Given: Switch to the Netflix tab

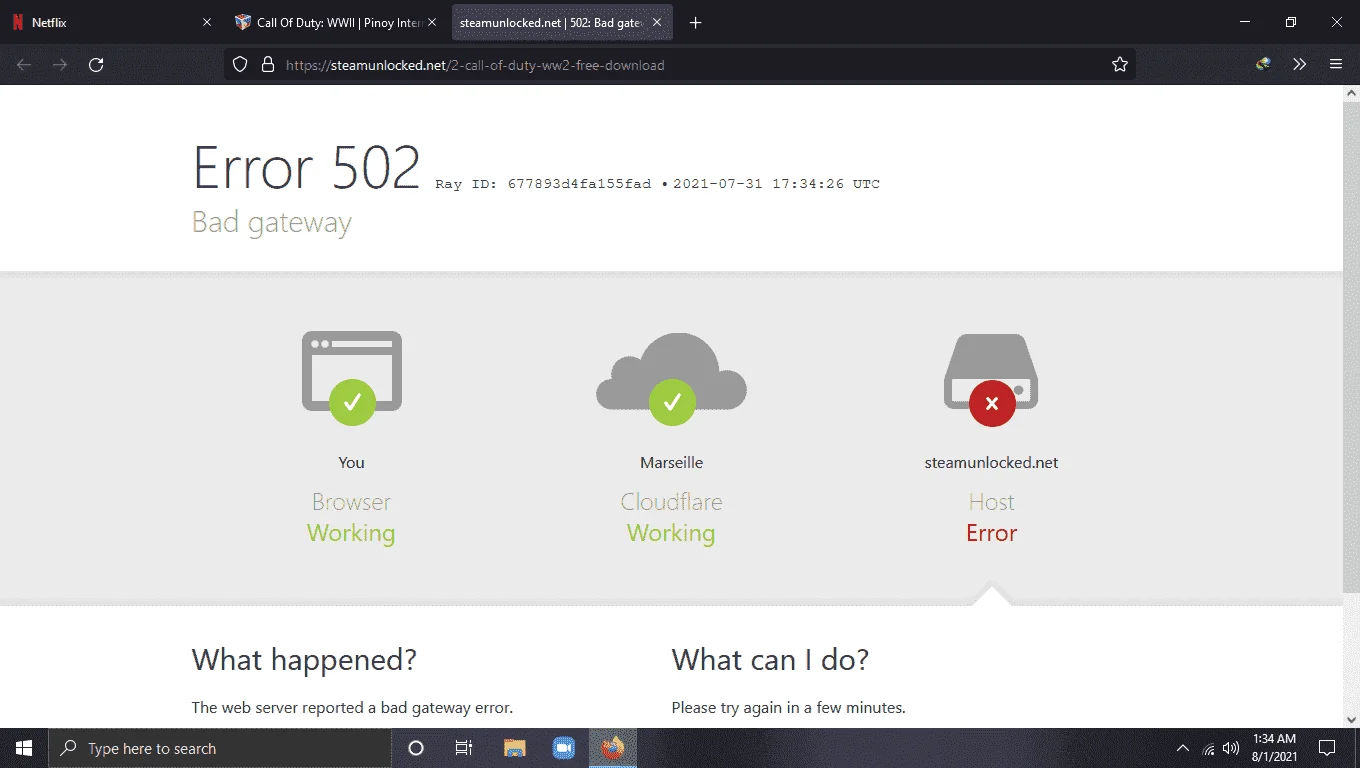Looking at the screenshot, I should (112, 23).
